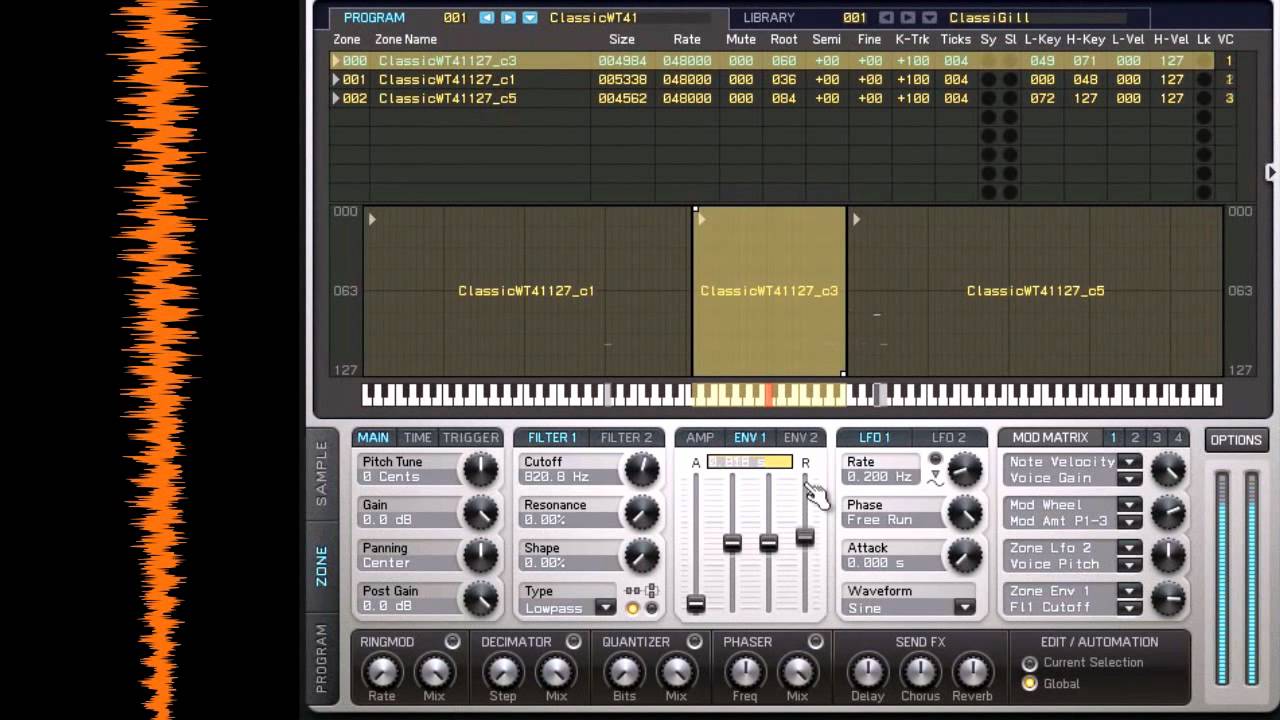Select the PROGRAM side tab

[322, 658]
